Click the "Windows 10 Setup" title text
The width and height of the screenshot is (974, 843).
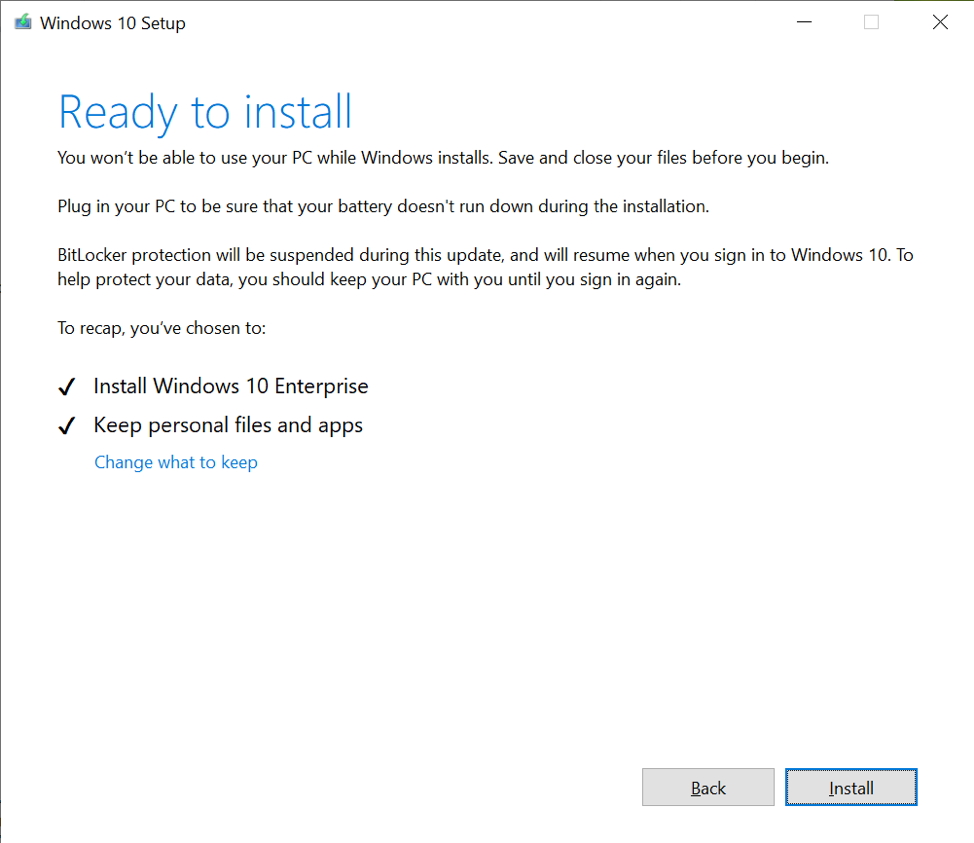(x=111, y=22)
